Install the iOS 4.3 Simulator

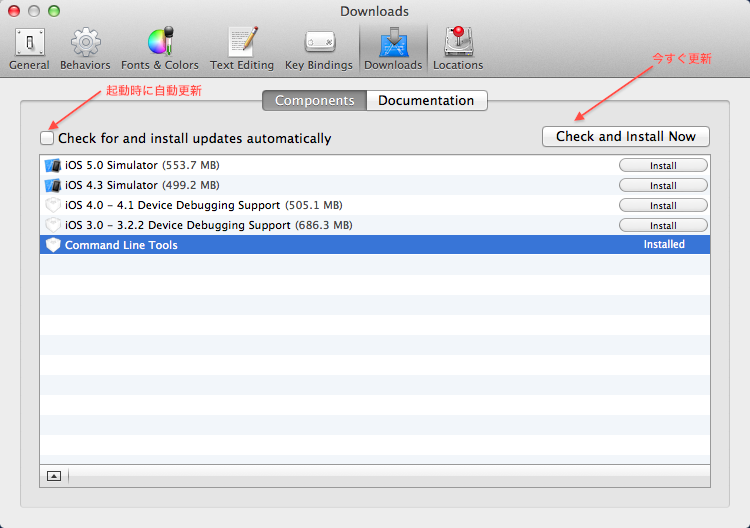(x=663, y=186)
